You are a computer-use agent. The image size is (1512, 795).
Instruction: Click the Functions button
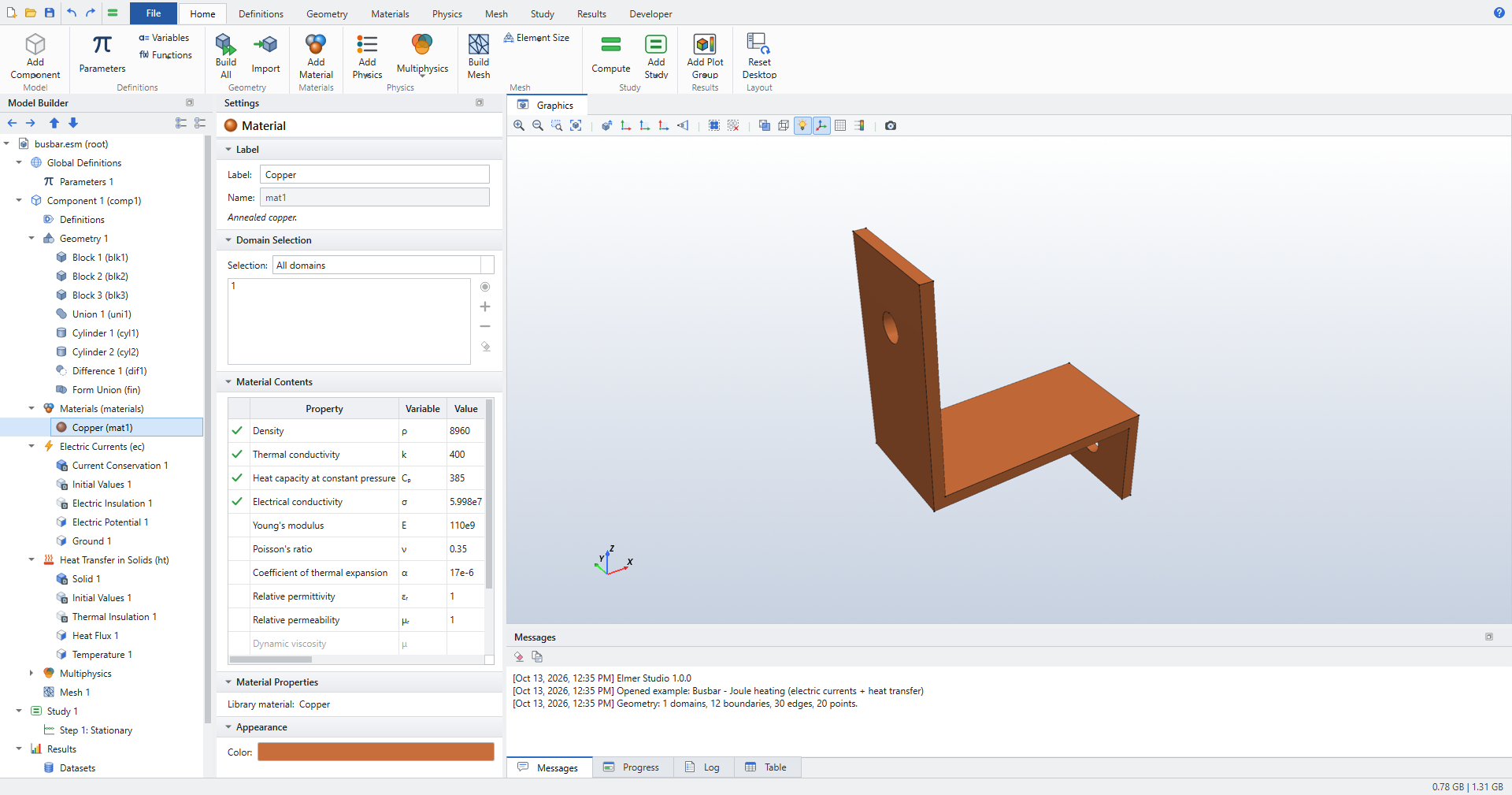coord(165,55)
